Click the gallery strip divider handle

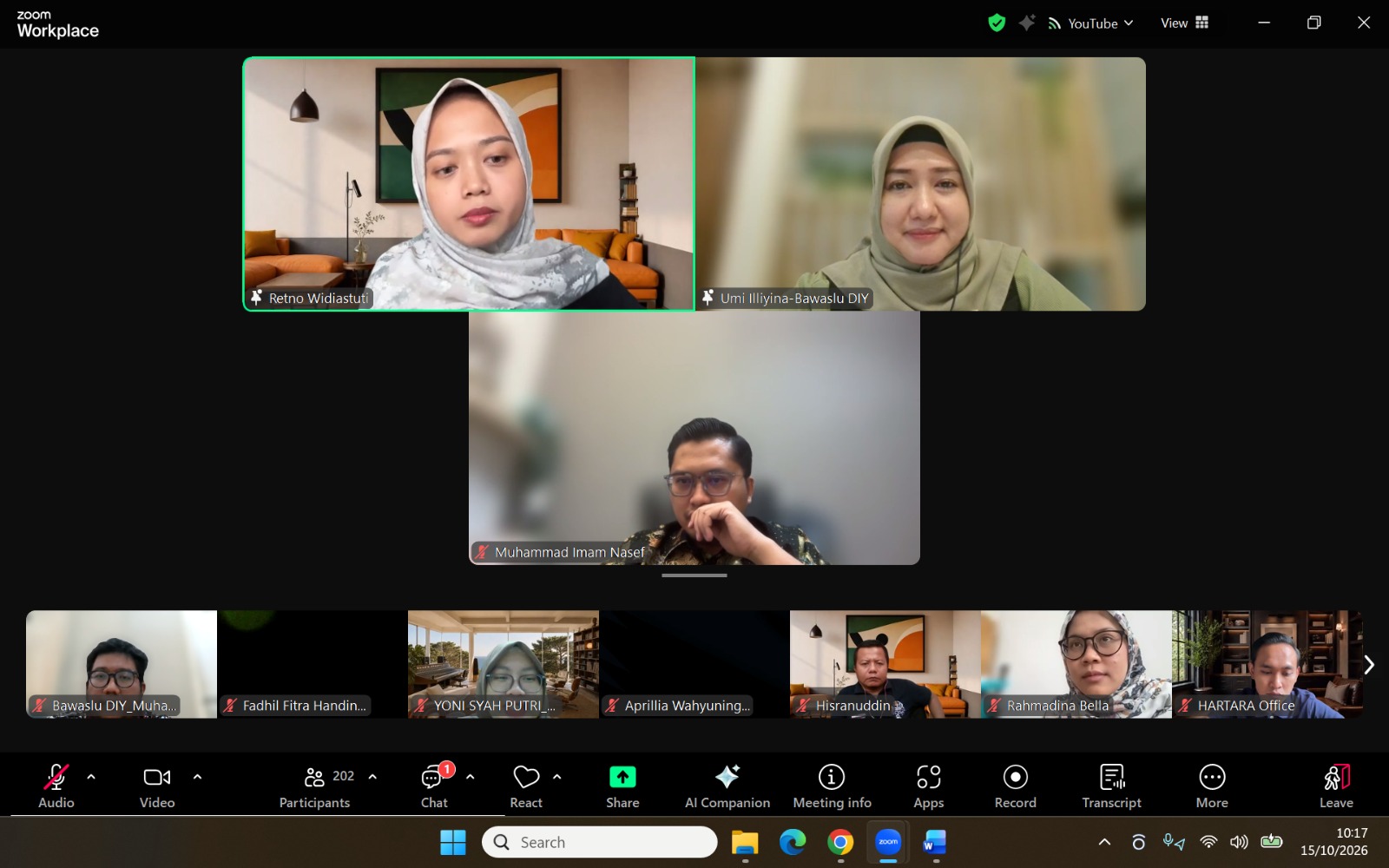pyautogui.click(x=694, y=575)
